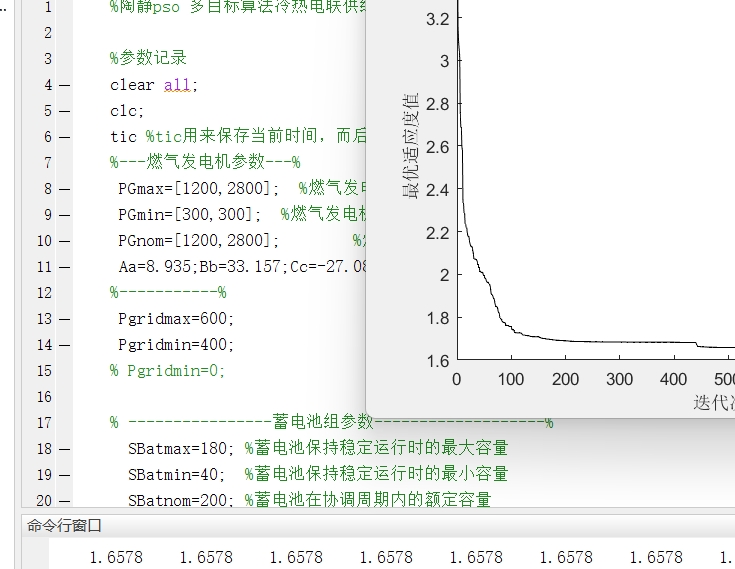This screenshot has height=569, width=735.
Task: Set breakpoint at line 19 dash
Action: pos(65,475)
